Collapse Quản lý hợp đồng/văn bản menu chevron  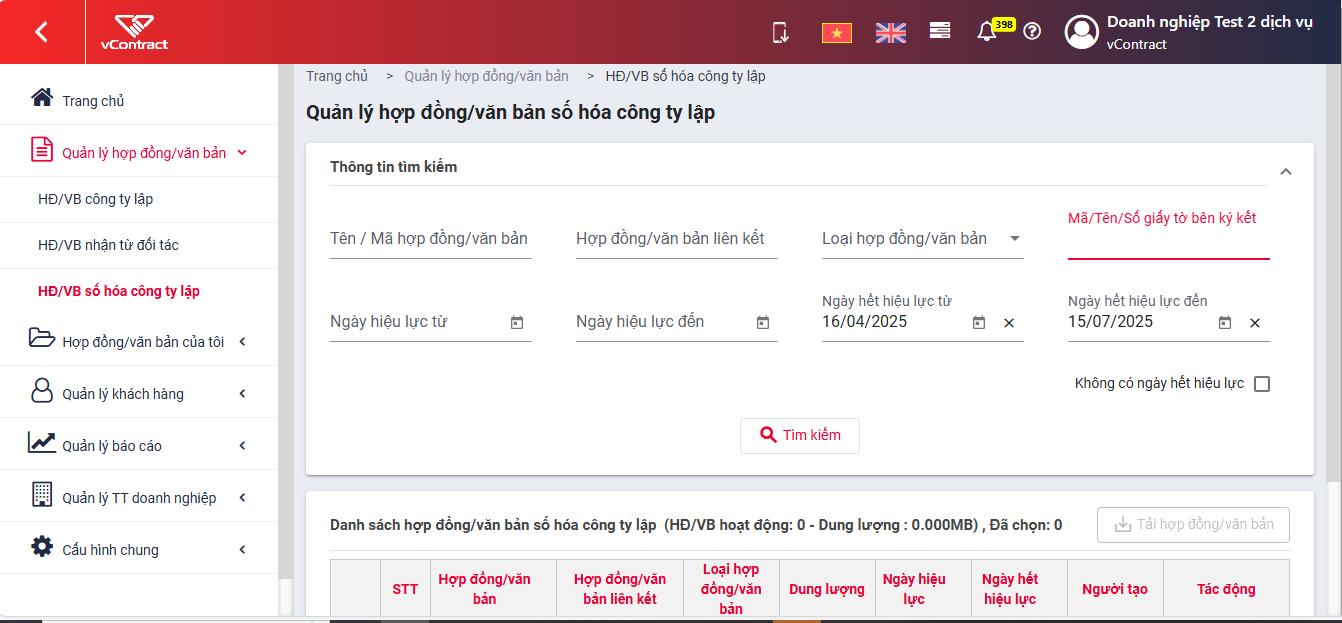[242, 152]
